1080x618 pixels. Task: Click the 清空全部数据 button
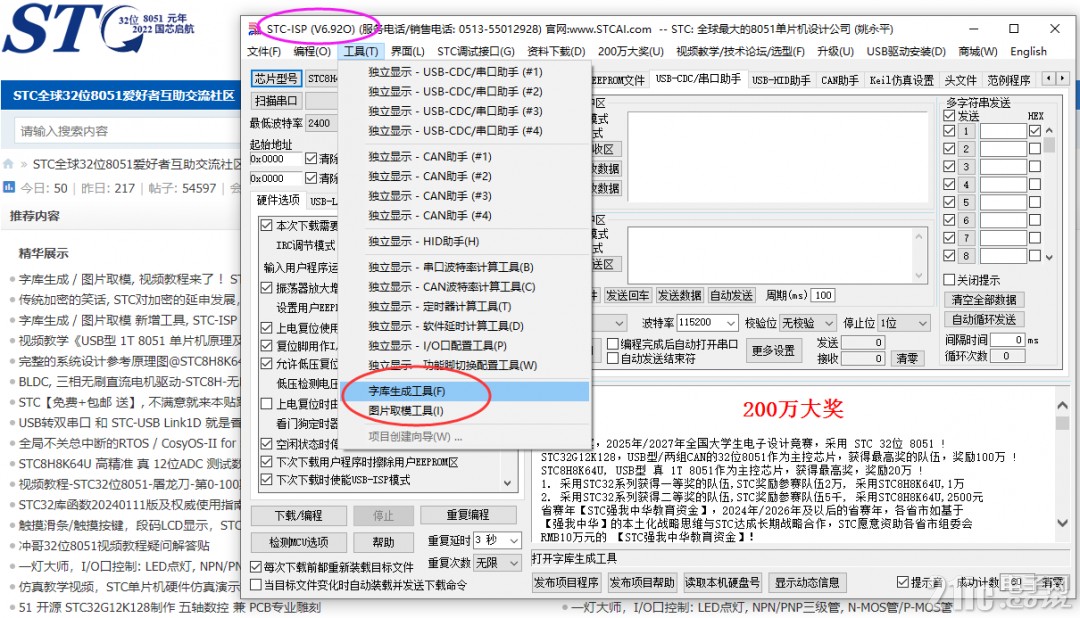984,300
